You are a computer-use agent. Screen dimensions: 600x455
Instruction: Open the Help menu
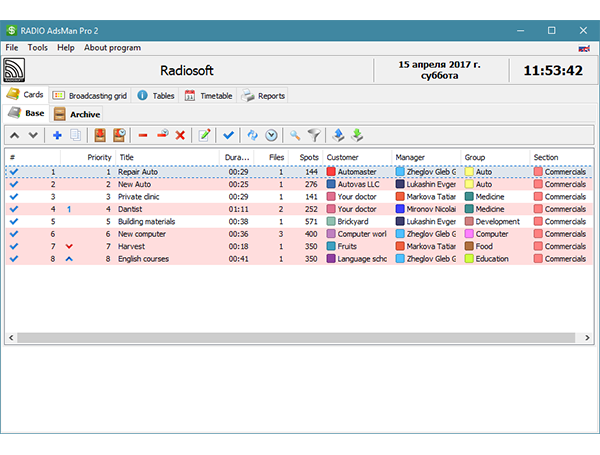[65, 48]
